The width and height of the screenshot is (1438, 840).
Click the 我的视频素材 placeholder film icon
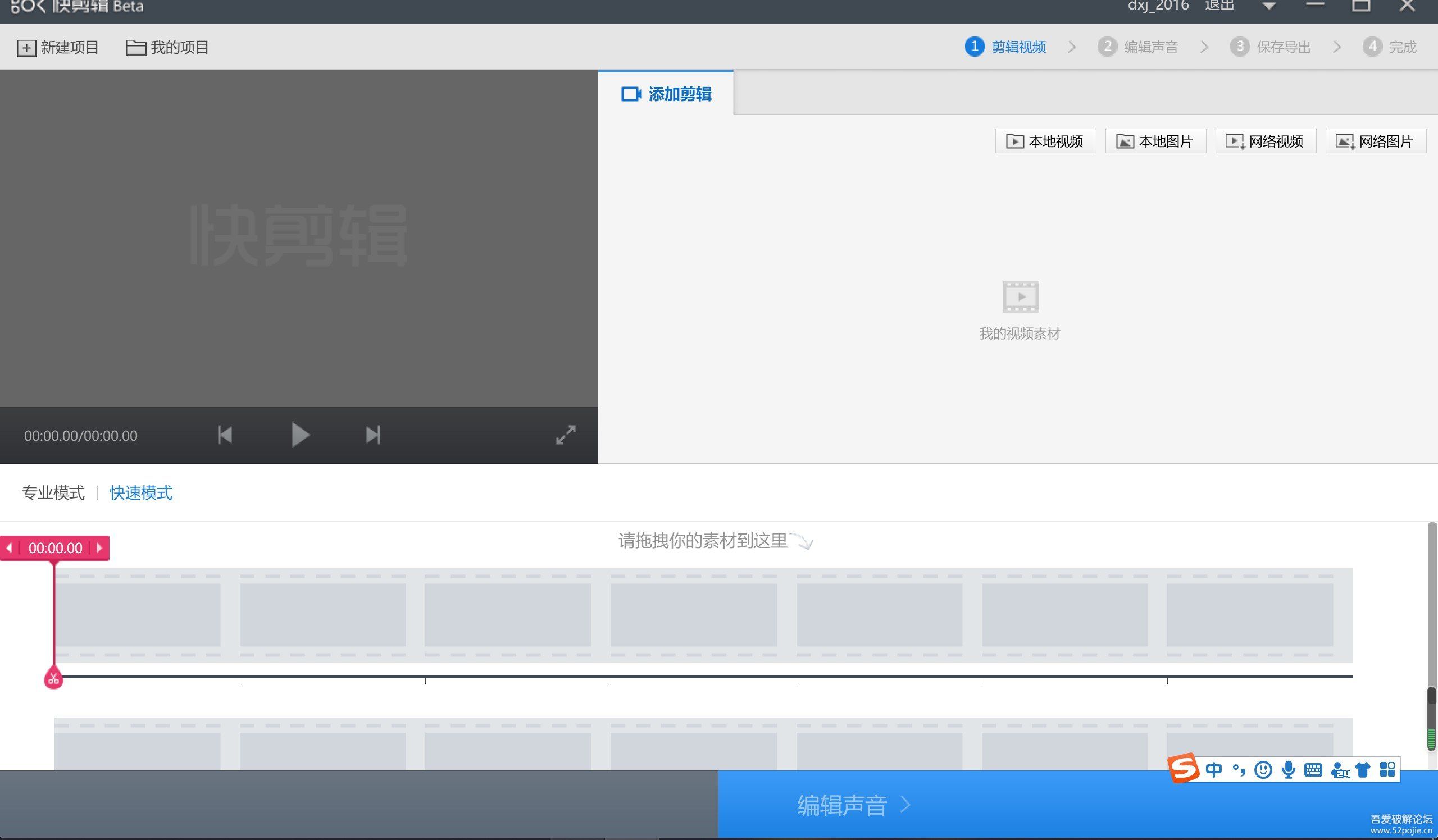coord(1021,296)
